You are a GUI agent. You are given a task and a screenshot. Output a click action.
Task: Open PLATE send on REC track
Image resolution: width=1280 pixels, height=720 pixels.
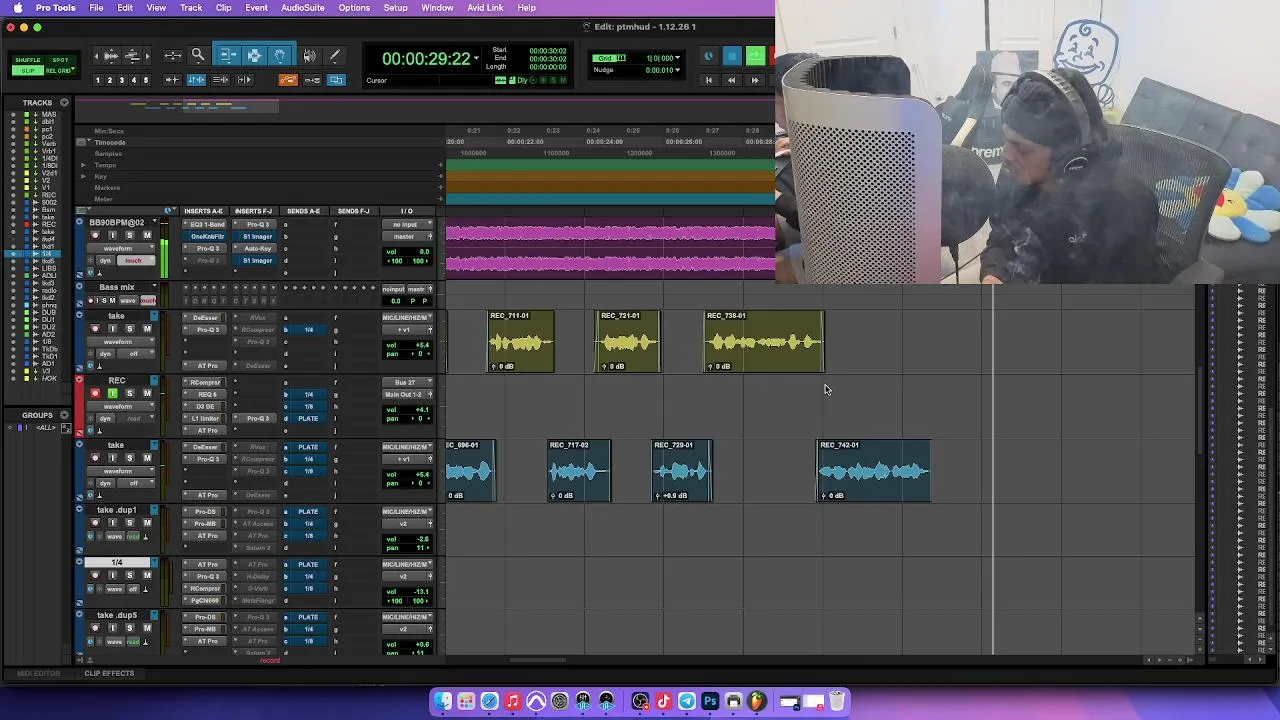(308, 418)
